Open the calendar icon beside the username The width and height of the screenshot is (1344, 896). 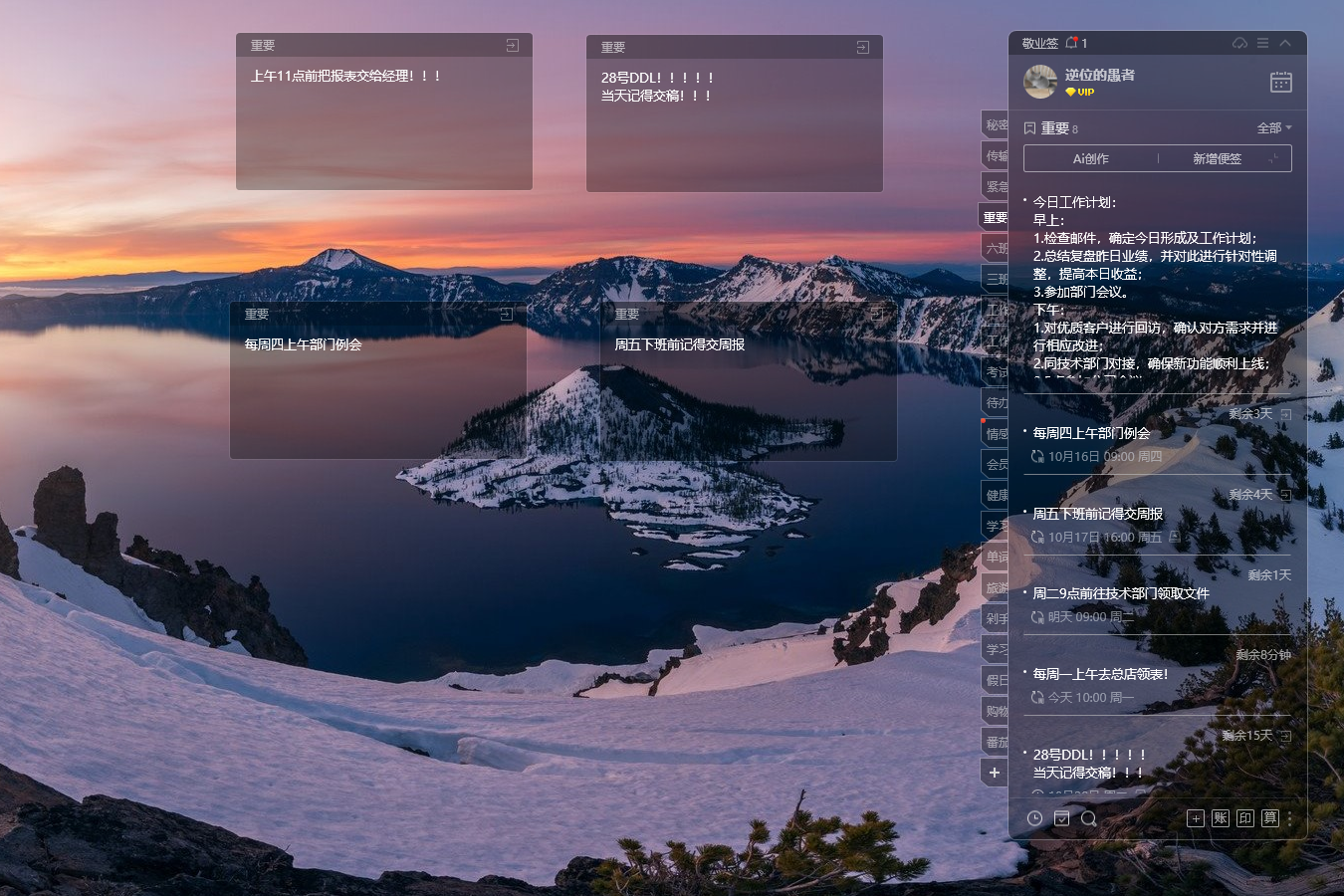(1280, 83)
